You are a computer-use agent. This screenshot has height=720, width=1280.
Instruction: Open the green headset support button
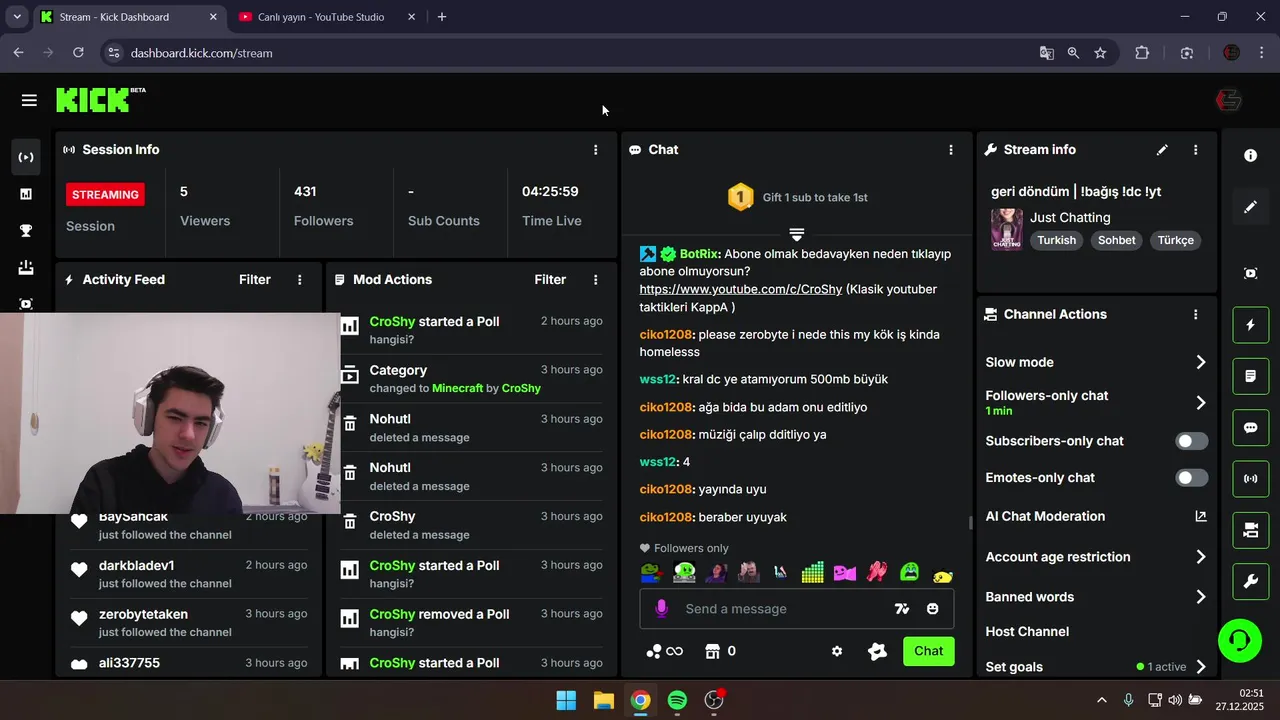point(1240,640)
